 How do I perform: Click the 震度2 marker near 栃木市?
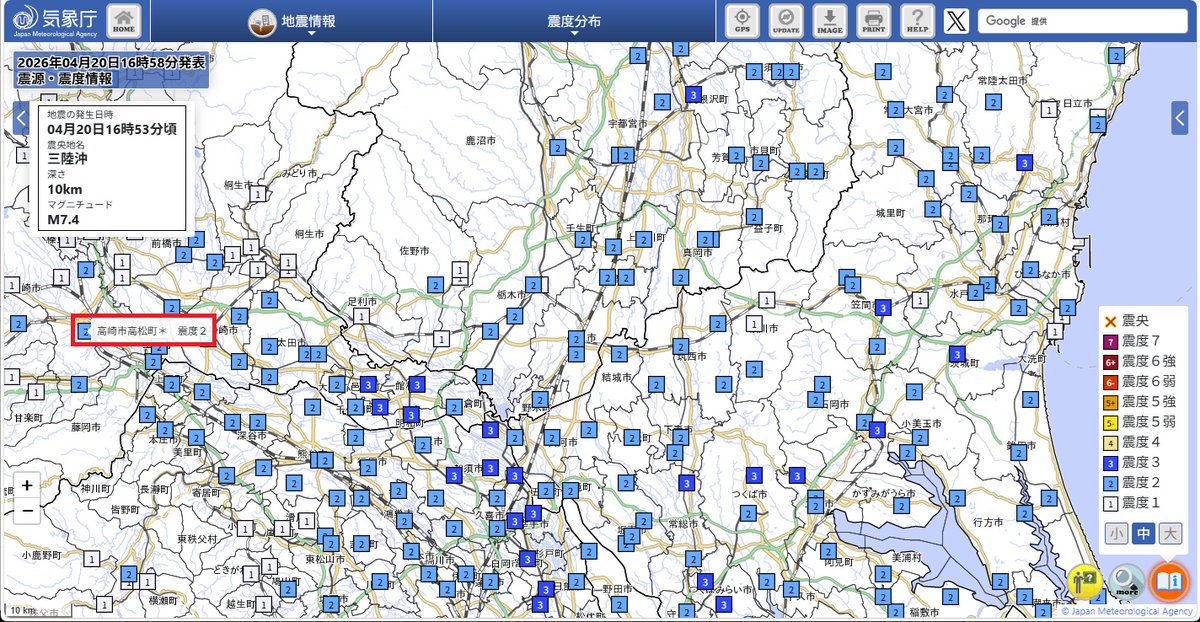coord(532,284)
